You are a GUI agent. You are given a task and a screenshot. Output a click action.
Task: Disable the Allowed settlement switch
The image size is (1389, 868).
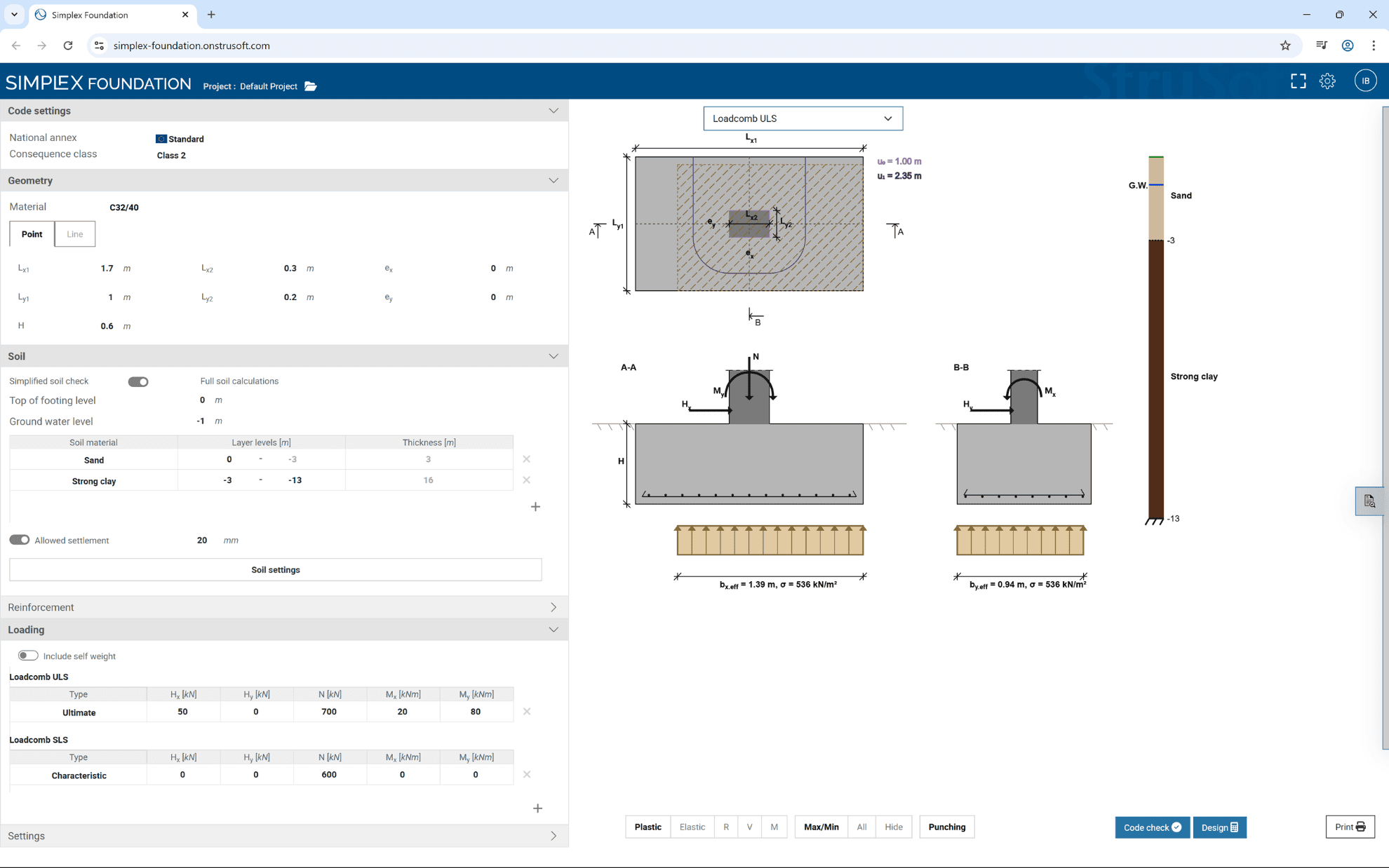[x=20, y=540]
